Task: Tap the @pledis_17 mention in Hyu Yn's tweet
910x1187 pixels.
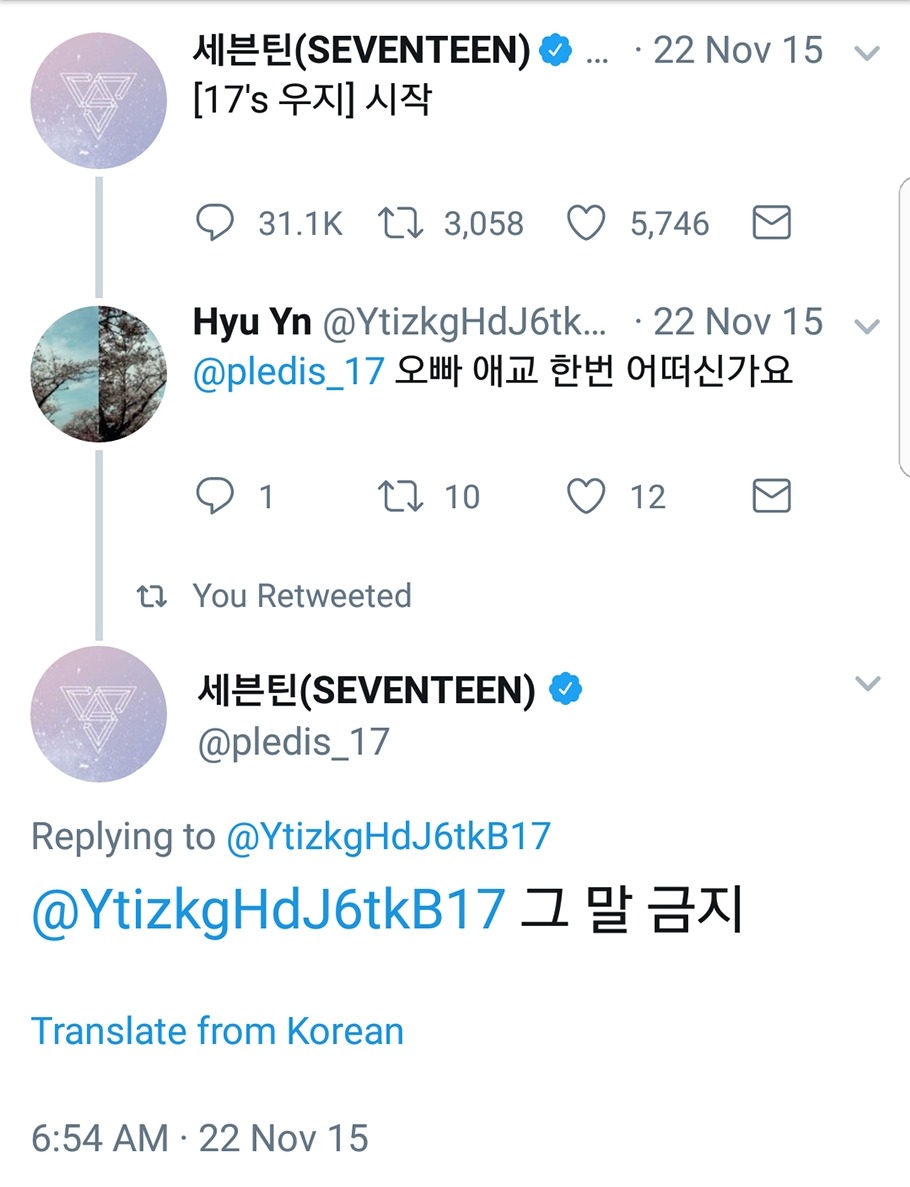Action: (x=288, y=372)
